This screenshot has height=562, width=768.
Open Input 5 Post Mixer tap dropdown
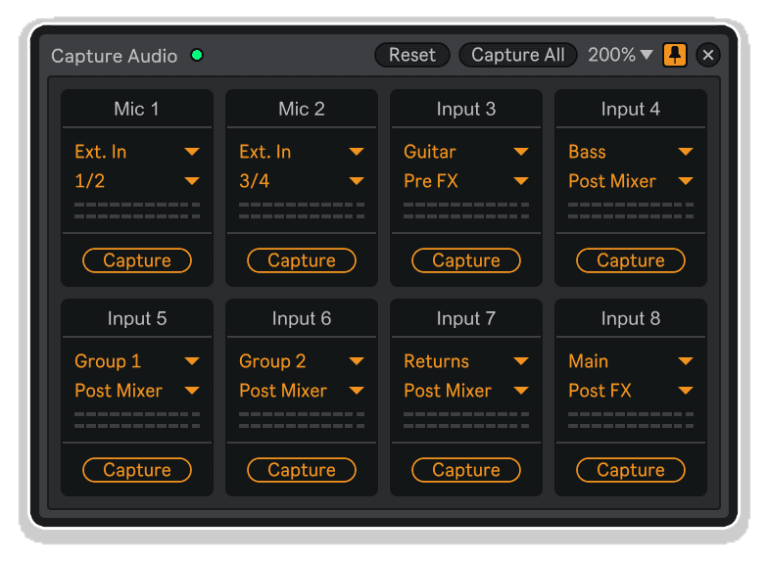(x=137, y=391)
